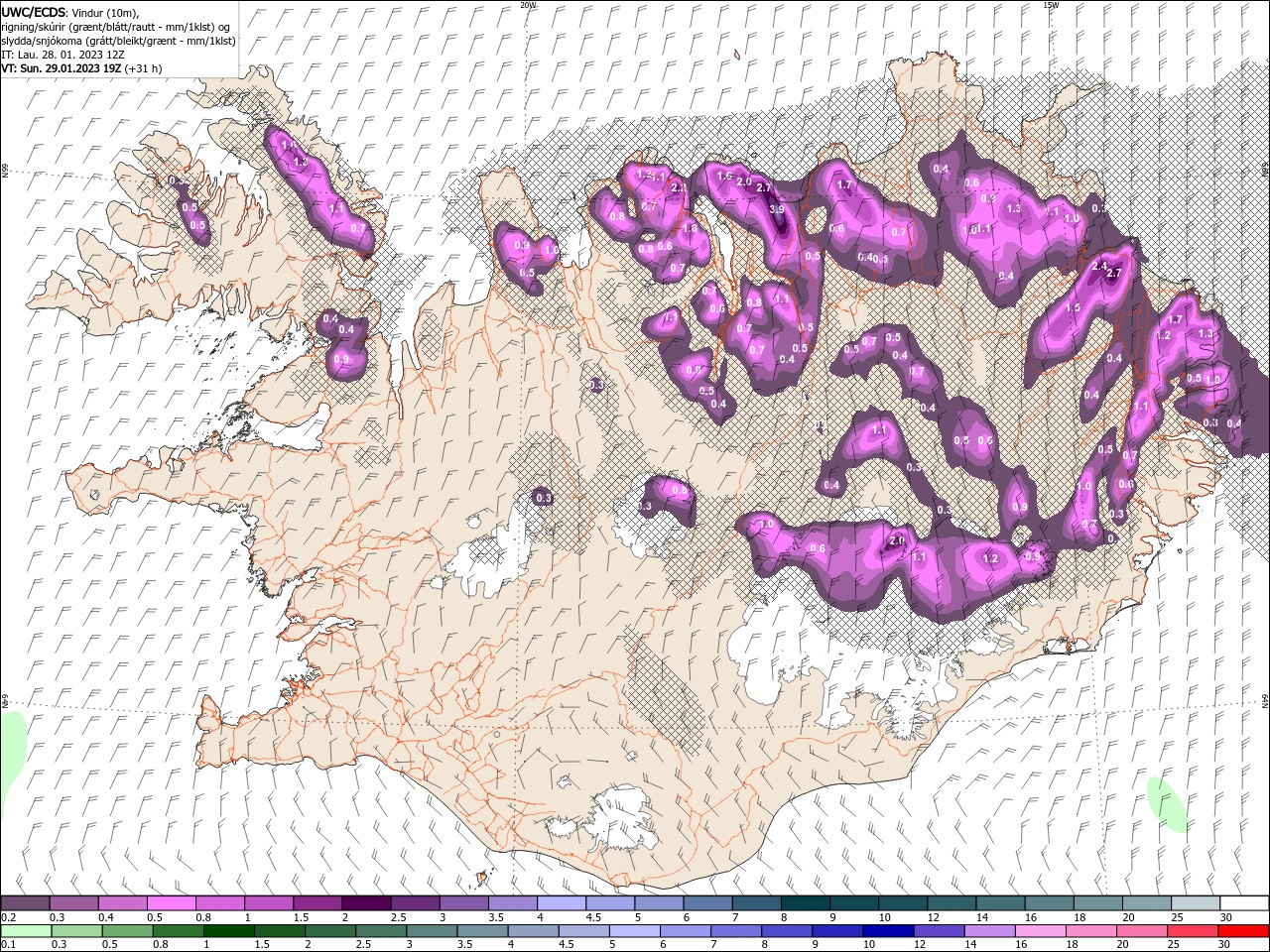Click the dark teal 8–9 top-row swatch
The height and width of the screenshot is (952, 1270).
pyautogui.click(x=805, y=903)
